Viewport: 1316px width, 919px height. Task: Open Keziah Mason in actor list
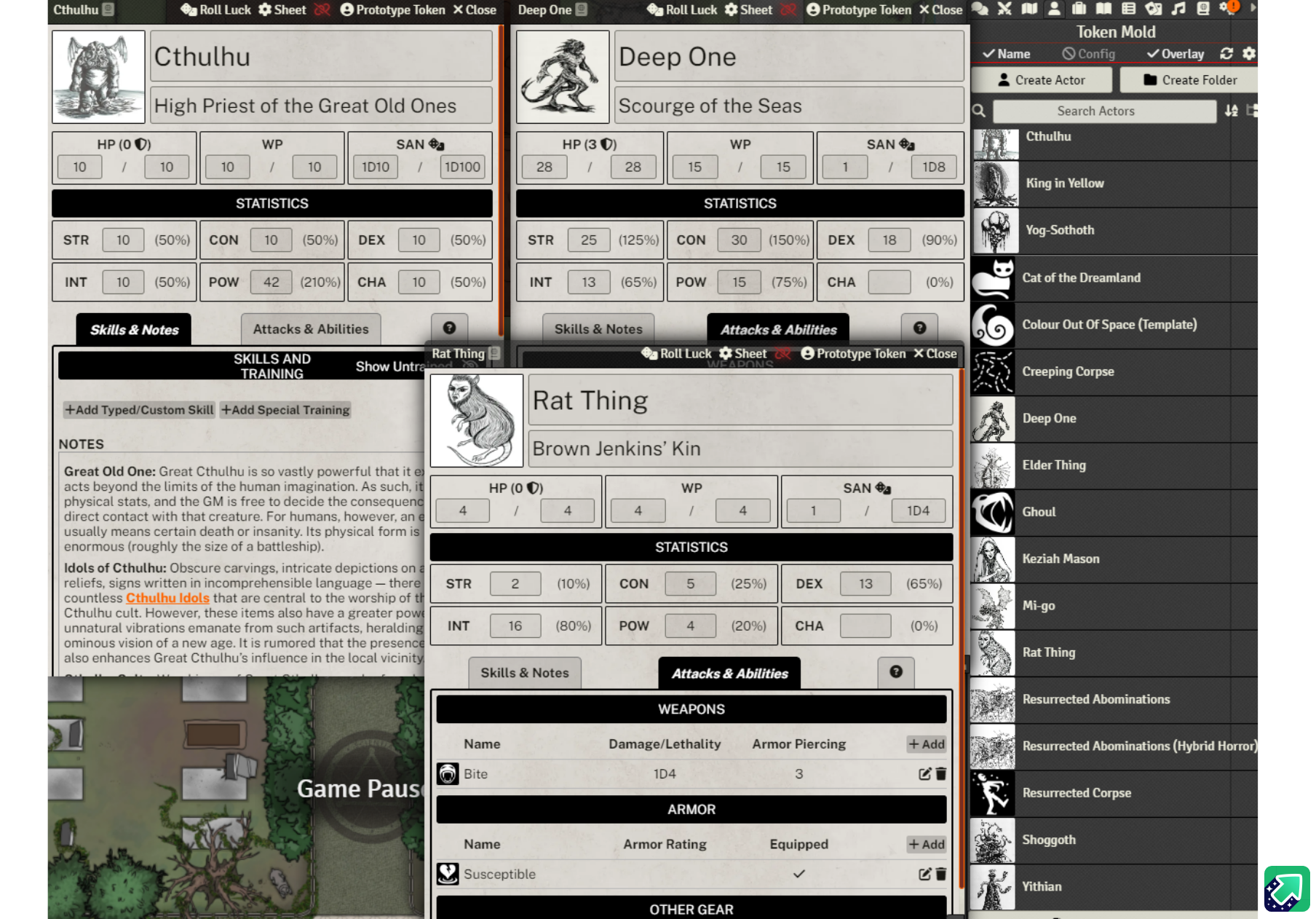1114,559
